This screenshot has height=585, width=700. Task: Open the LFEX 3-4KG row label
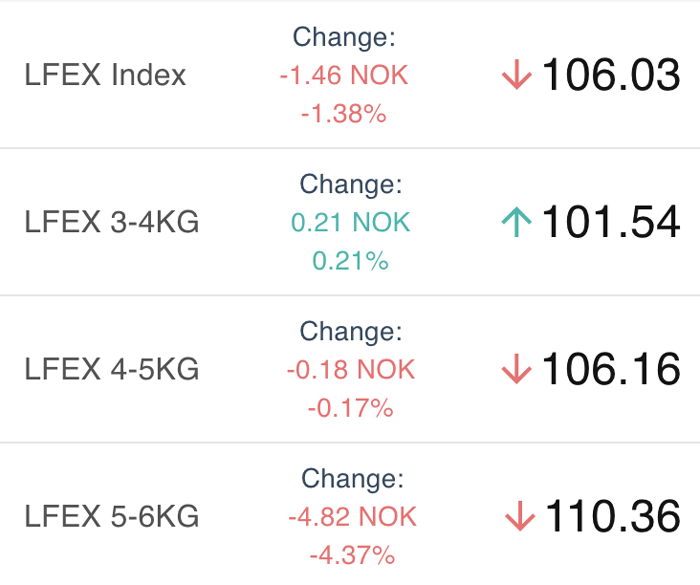[112, 222]
